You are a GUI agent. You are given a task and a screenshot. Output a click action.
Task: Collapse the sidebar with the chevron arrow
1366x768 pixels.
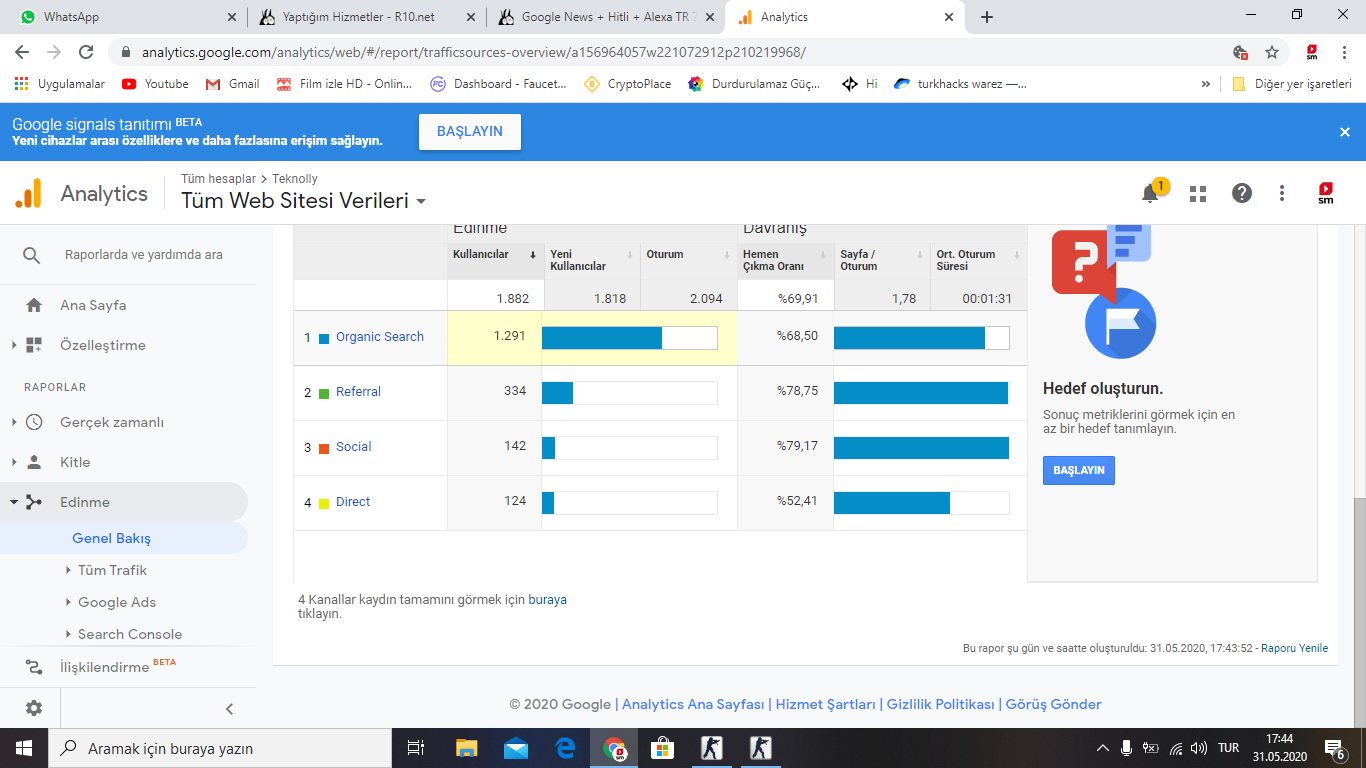(x=229, y=709)
